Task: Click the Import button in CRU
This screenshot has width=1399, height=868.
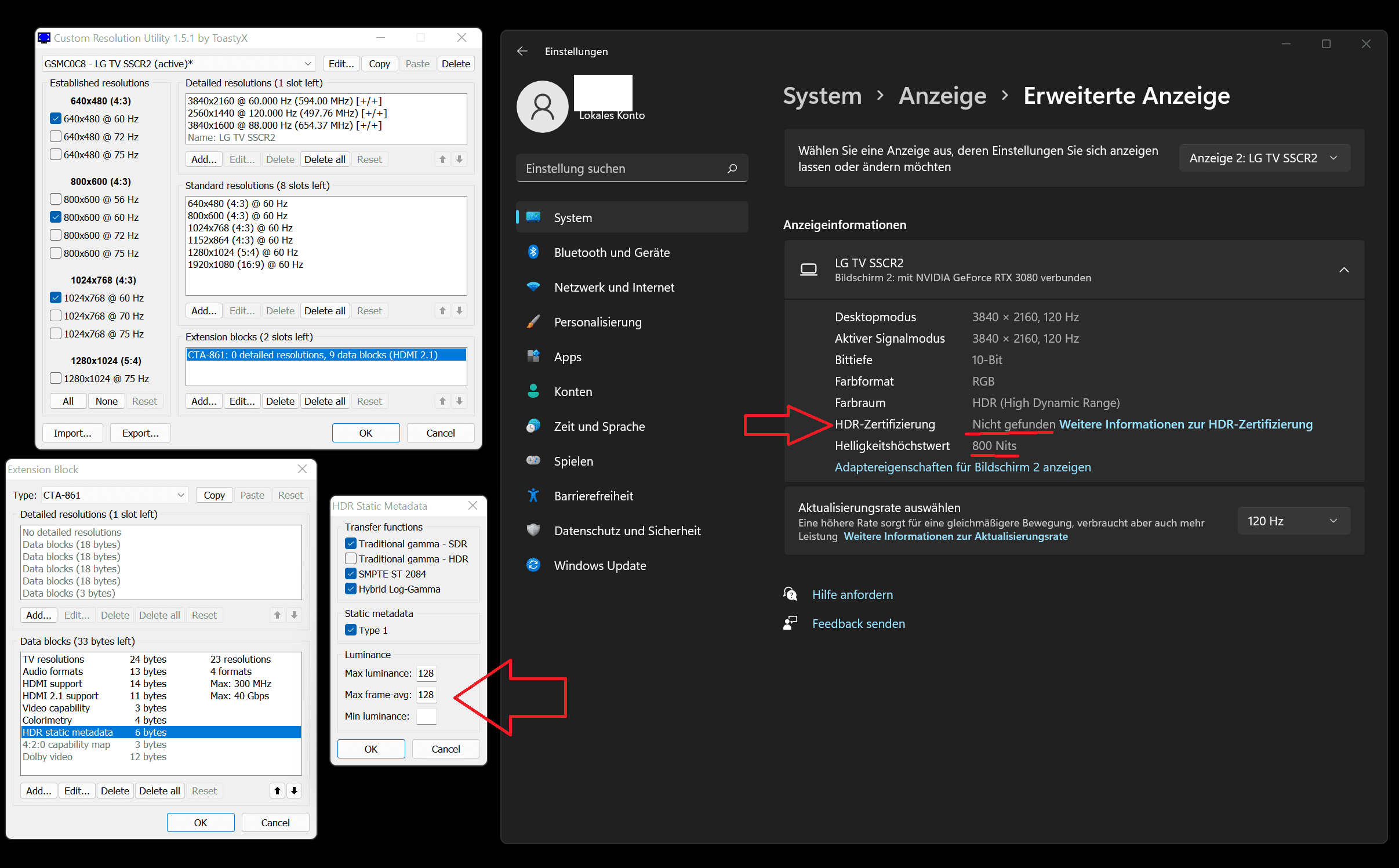Action: tap(73, 433)
